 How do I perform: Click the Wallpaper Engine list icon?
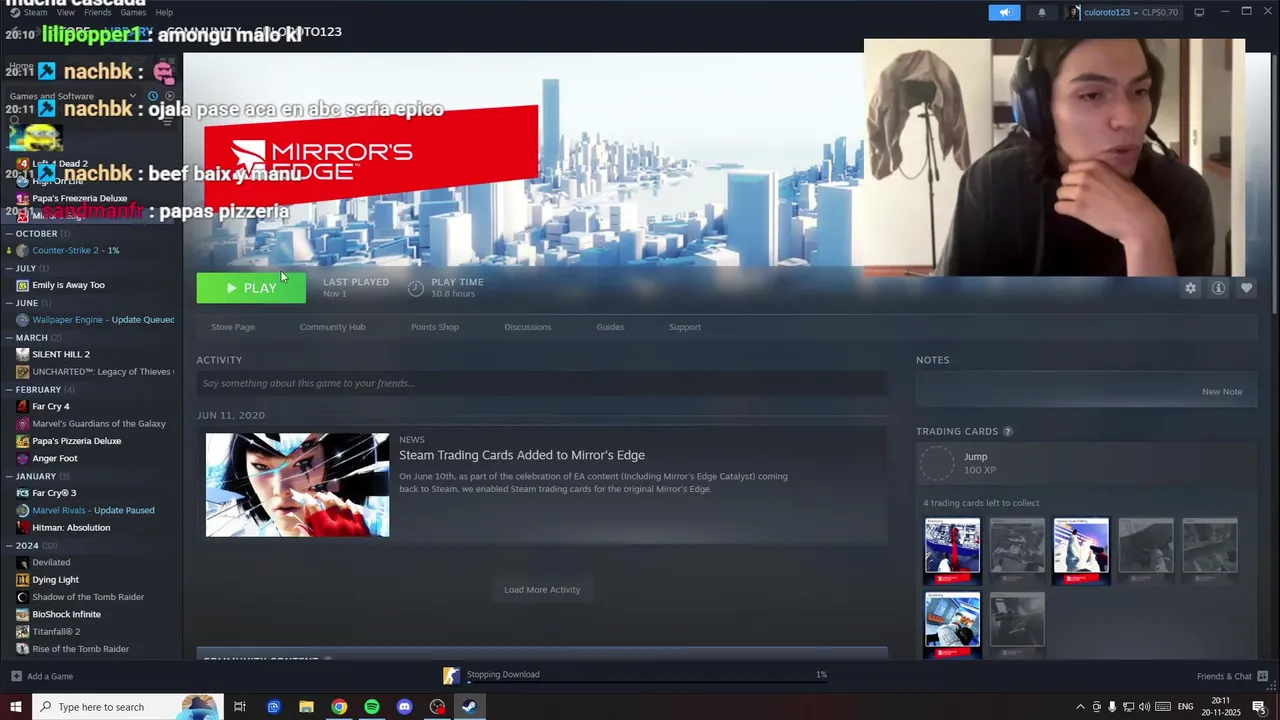coord(22,320)
